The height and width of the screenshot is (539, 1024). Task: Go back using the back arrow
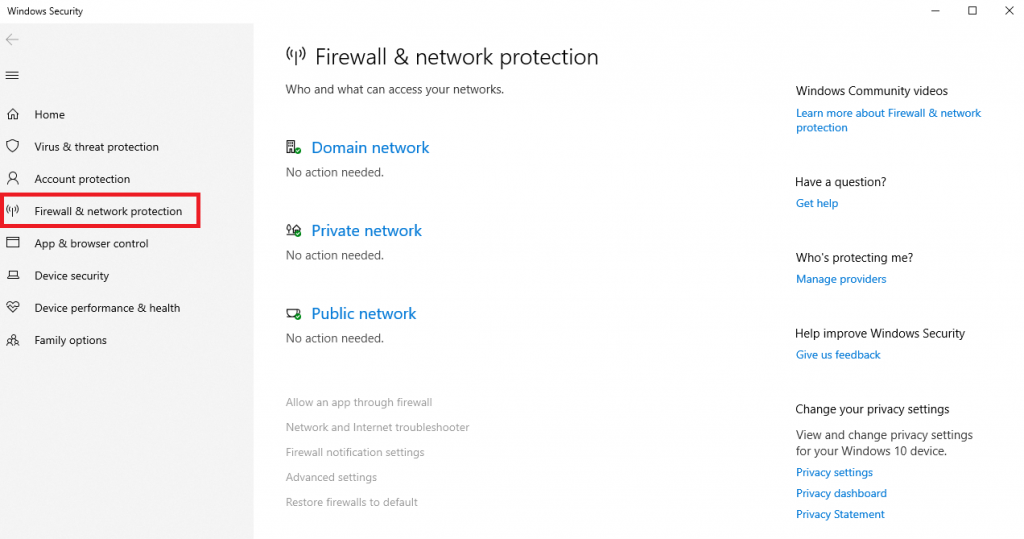click(x=12, y=40)
